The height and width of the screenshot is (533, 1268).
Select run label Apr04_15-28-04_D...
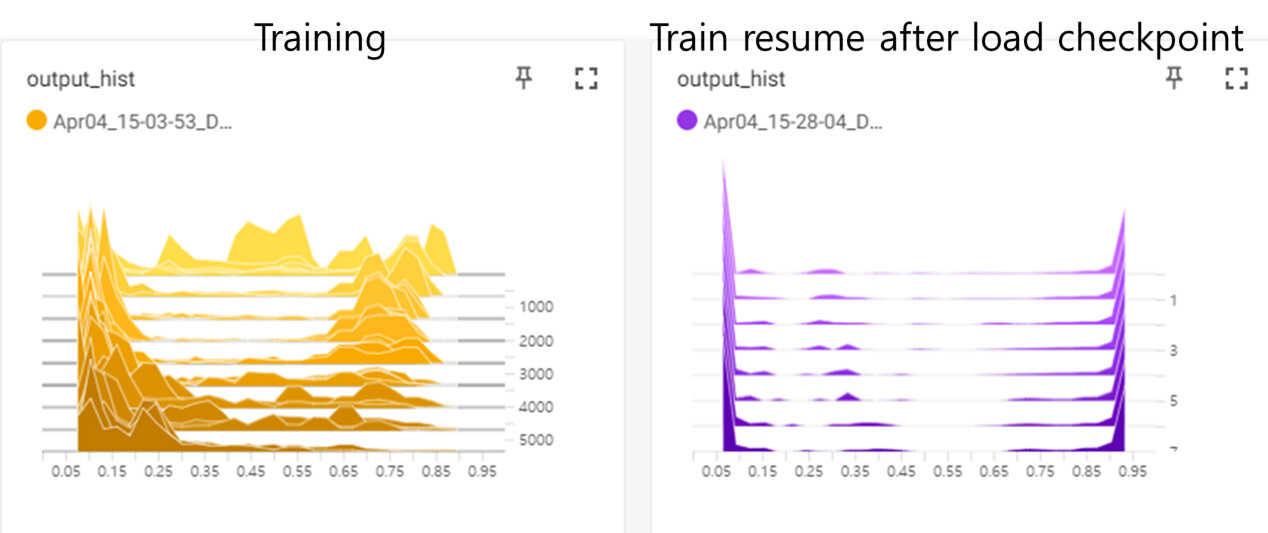(x=793, y=122)
